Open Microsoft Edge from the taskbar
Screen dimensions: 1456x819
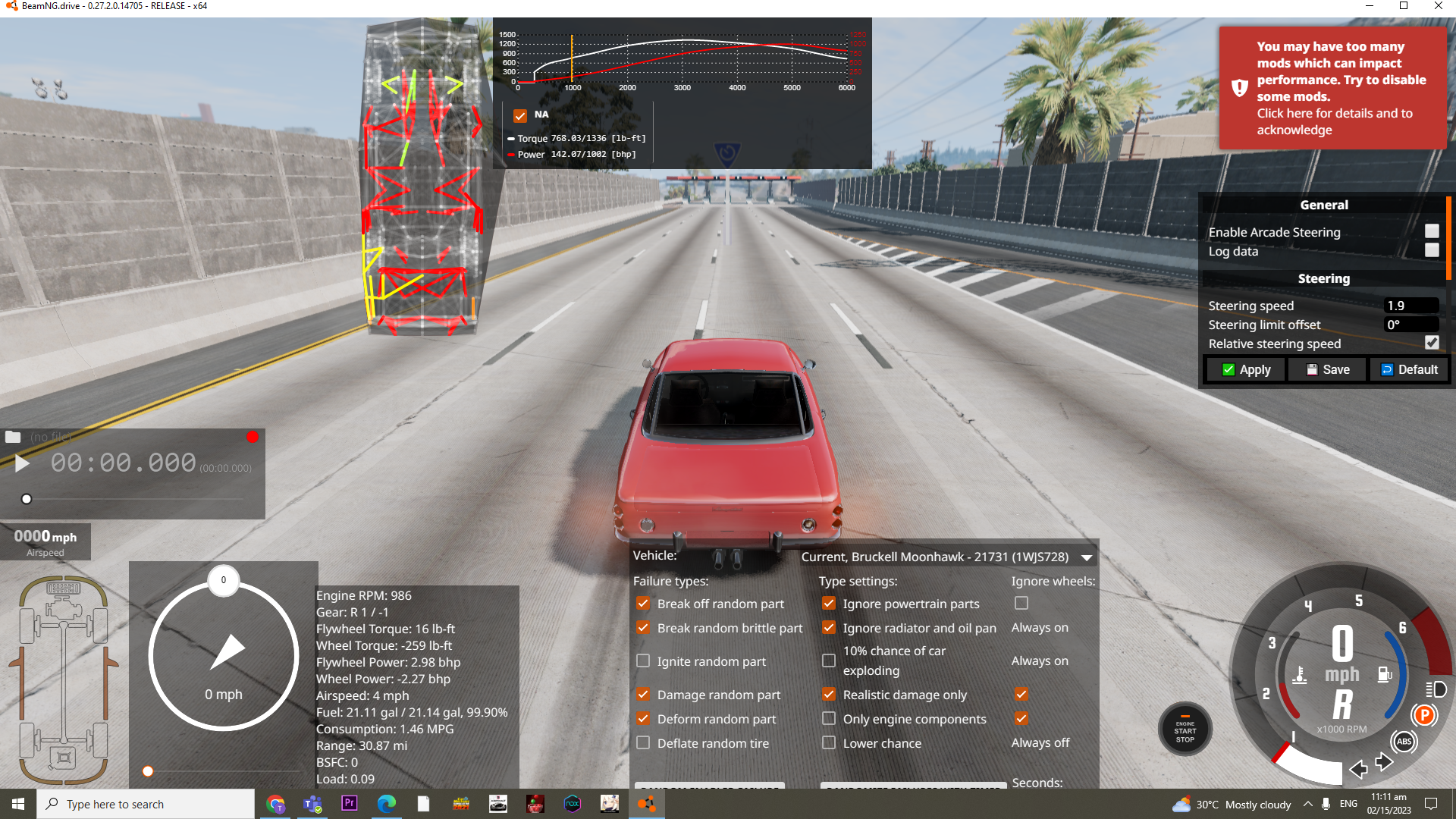point(387,804)
